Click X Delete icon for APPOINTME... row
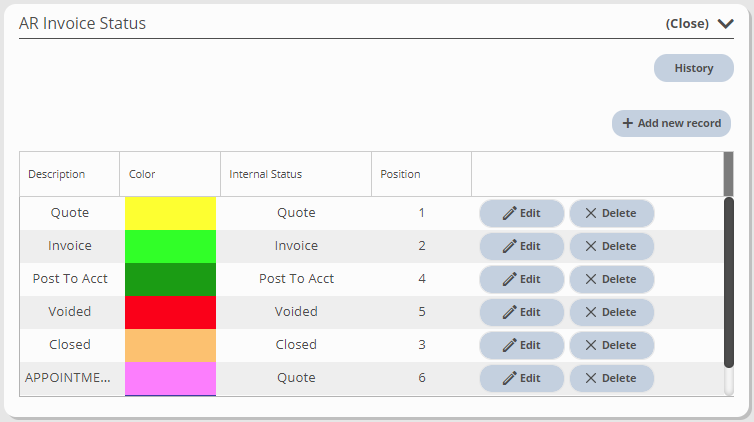The image size is (754, 422). [x=591, y=378]
